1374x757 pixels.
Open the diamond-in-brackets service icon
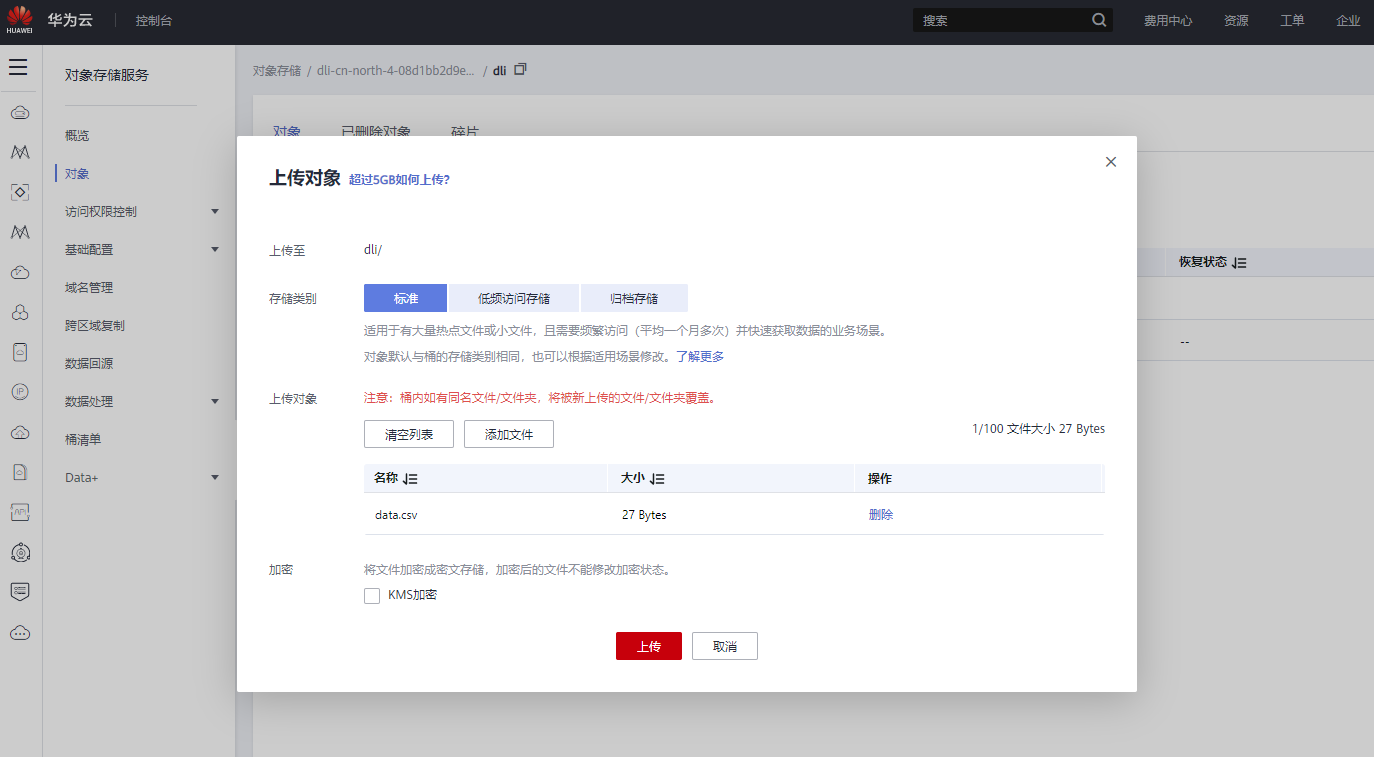pyautogui.click(x=20, y=192)
